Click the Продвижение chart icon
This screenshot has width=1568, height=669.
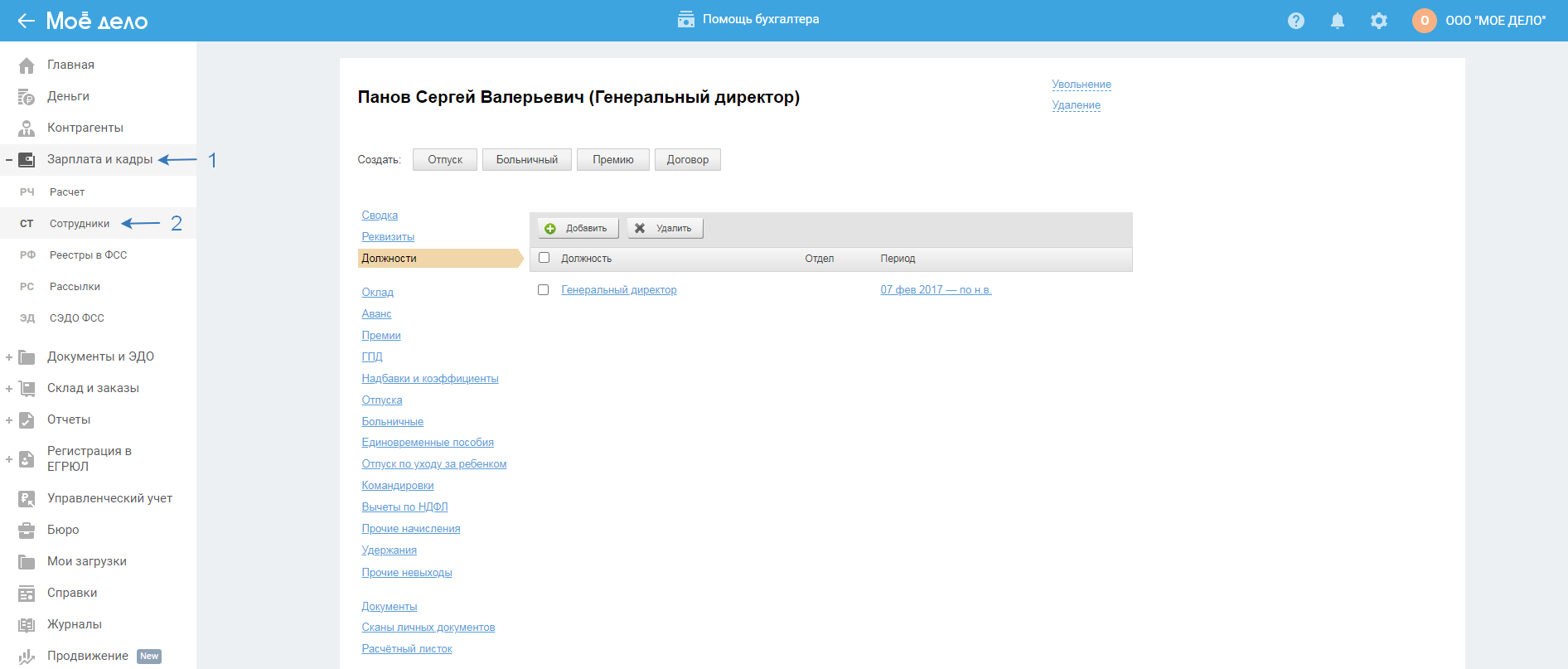coord(27,657)
